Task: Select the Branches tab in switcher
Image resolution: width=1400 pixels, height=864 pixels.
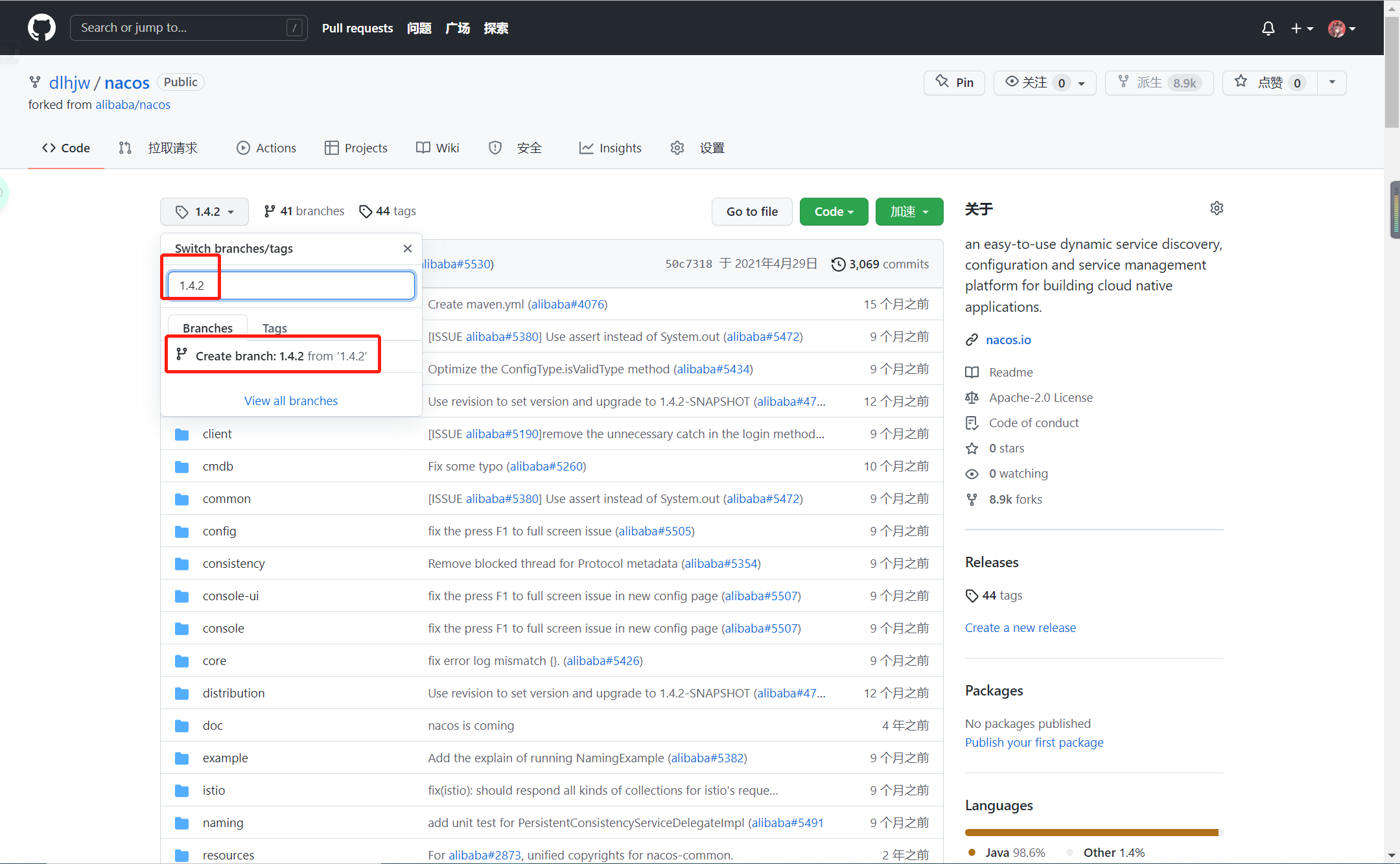Action: (x=208, y=327)
